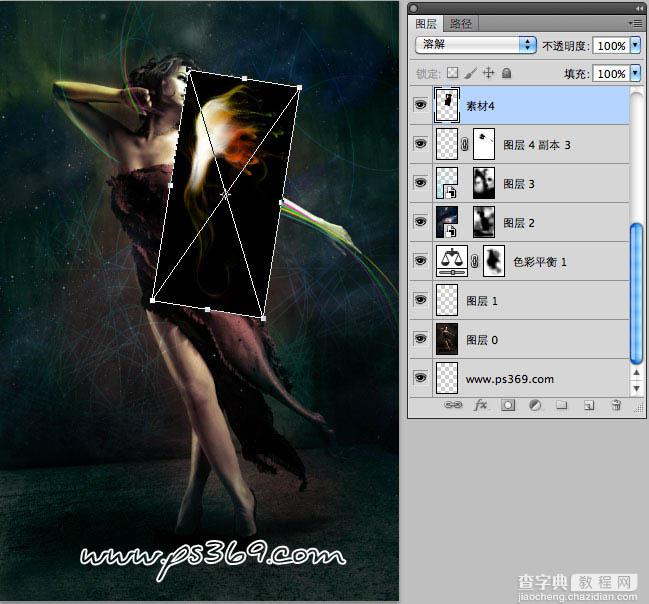This screenshot has height=604, width=649.
Task: Close layers panel round button
Action: pyautogui.click(x=413, y=8)
